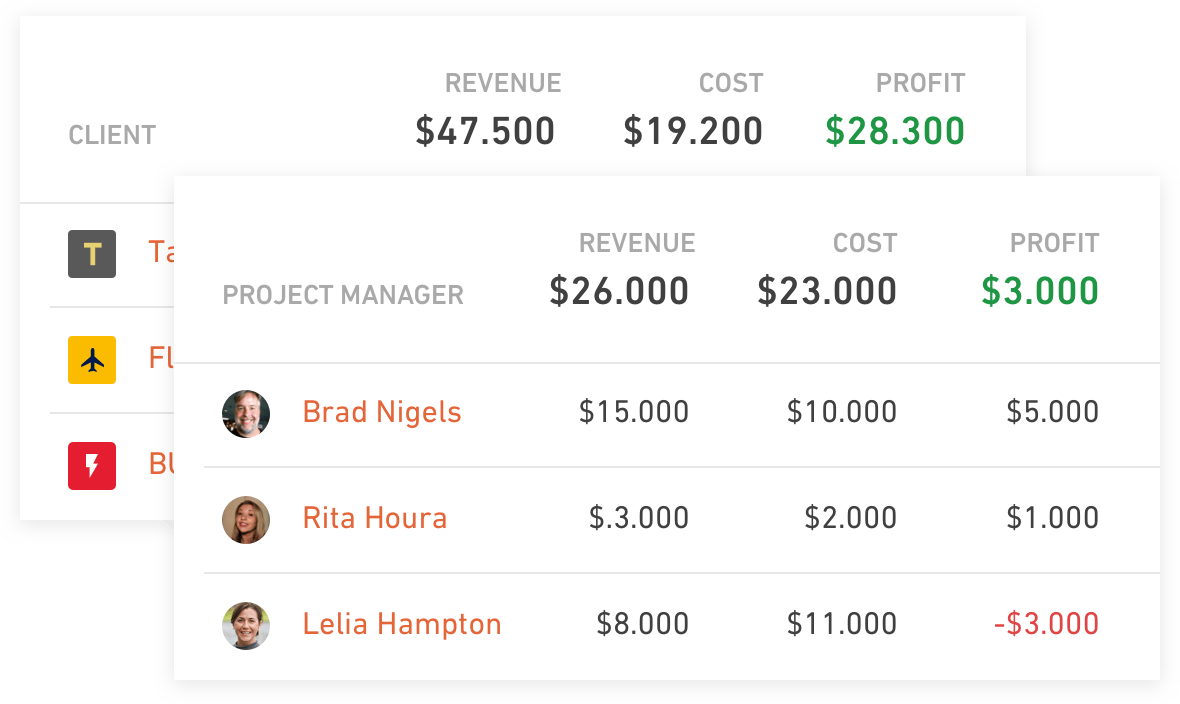Click the PROJECT MANAGER column header
Image resolution: width=1180 pixels, height=704 pixels.
(343, 295)
